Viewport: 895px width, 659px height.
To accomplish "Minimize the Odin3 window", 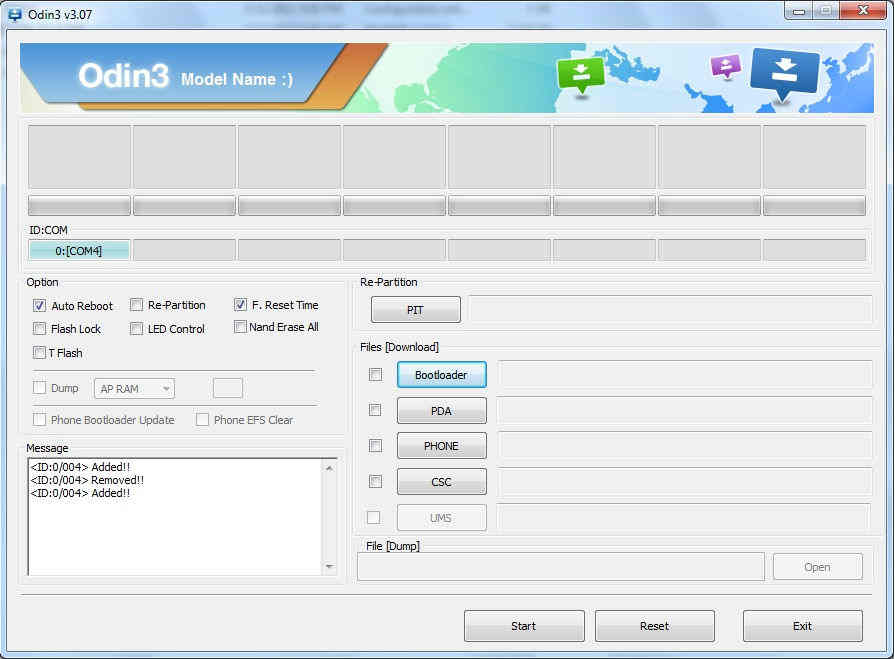I will (x=799, y=11).
